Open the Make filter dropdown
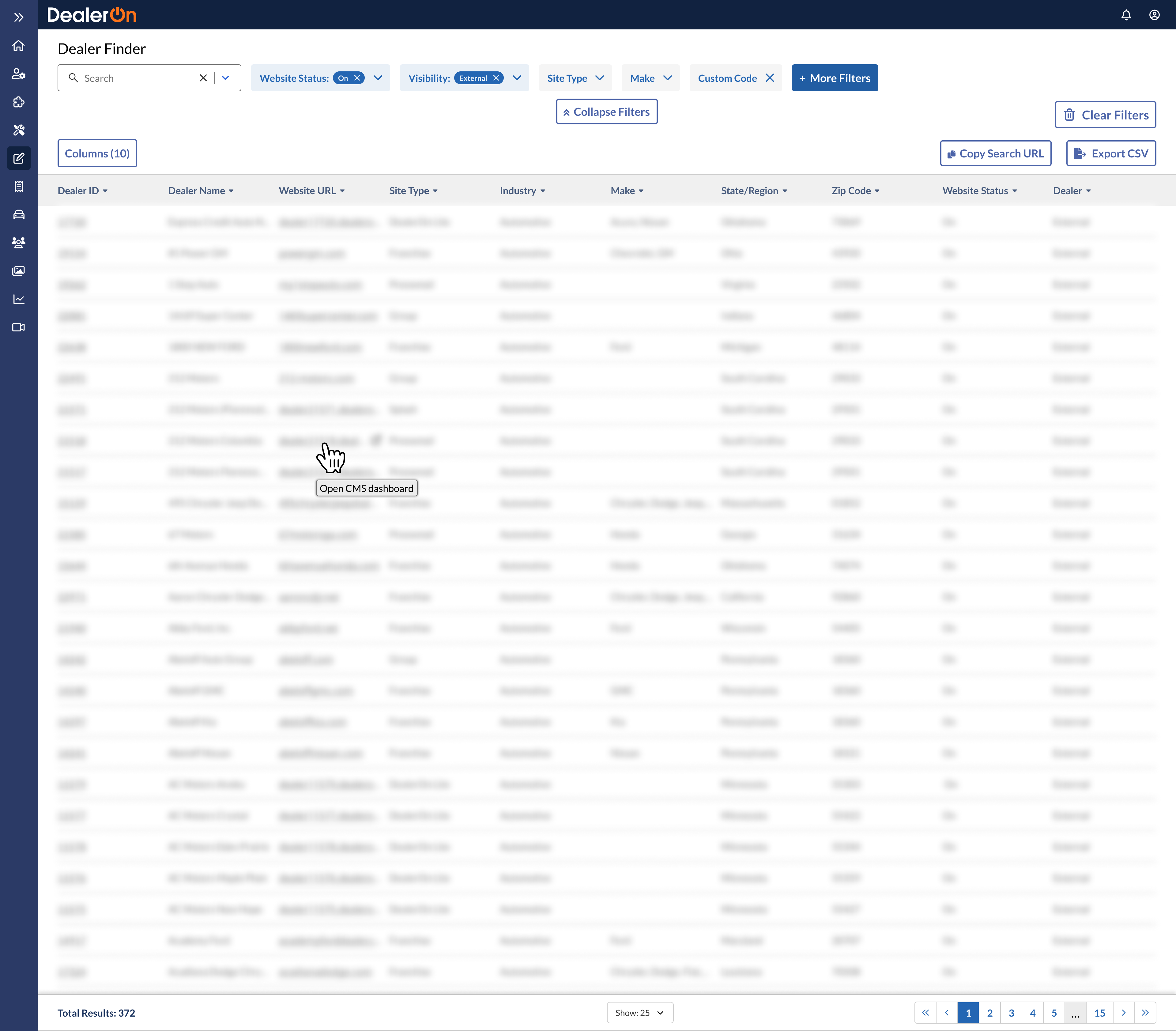This screenshot has height=1031, width=1176. coord(650,78)
